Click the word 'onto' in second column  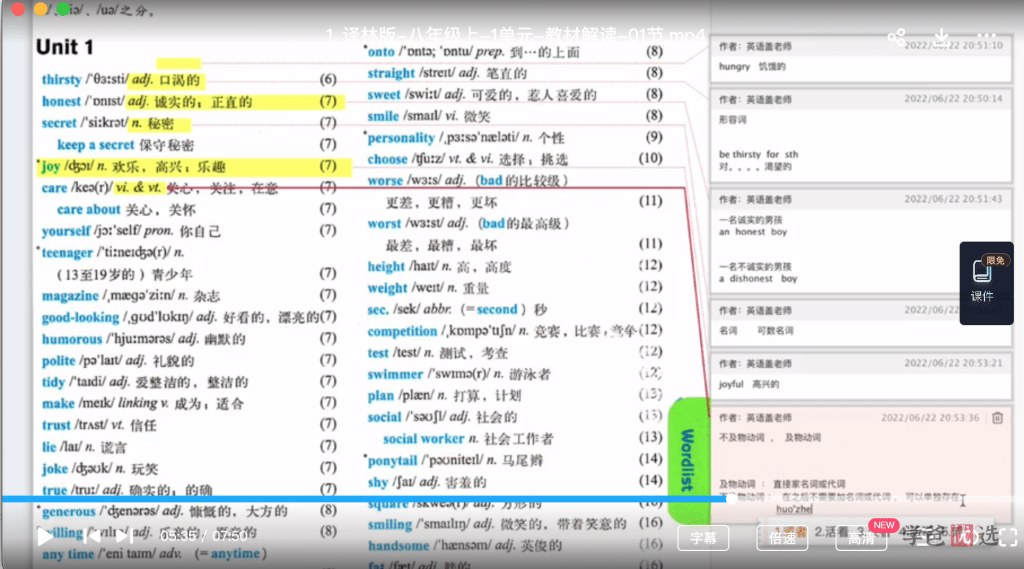[381, 52]
